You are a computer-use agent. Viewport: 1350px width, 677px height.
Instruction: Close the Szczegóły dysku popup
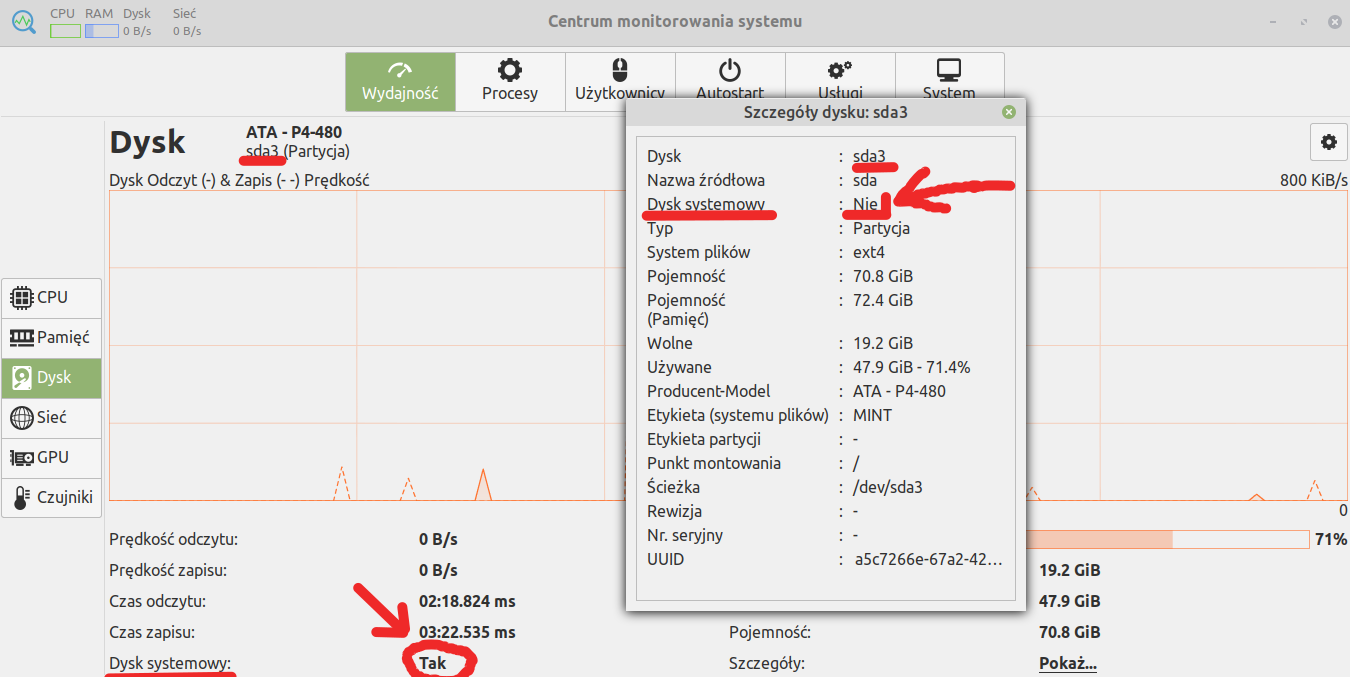pos(1008,113)
